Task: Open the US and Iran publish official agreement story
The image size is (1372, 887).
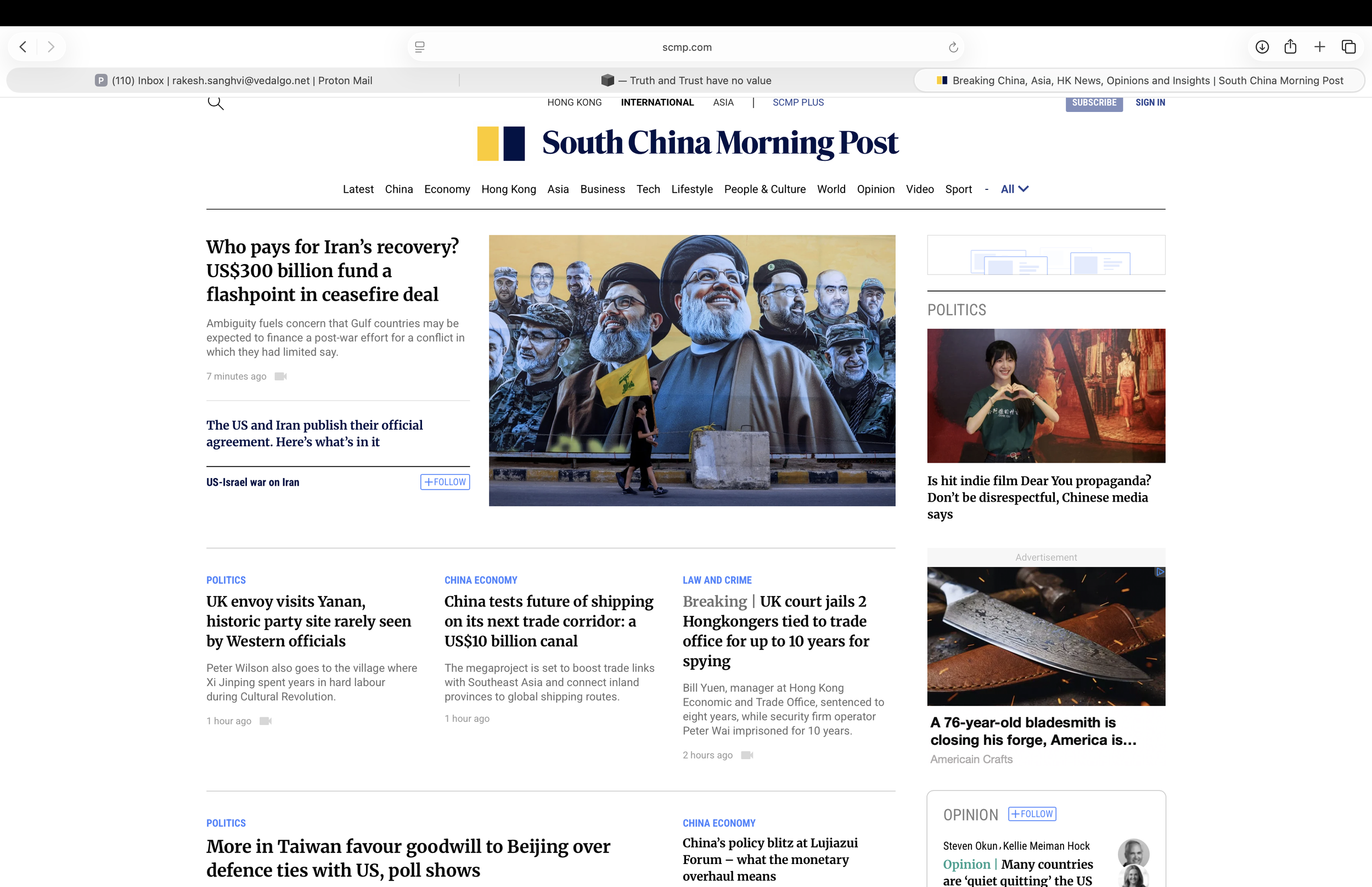Action: coord(314,434)
